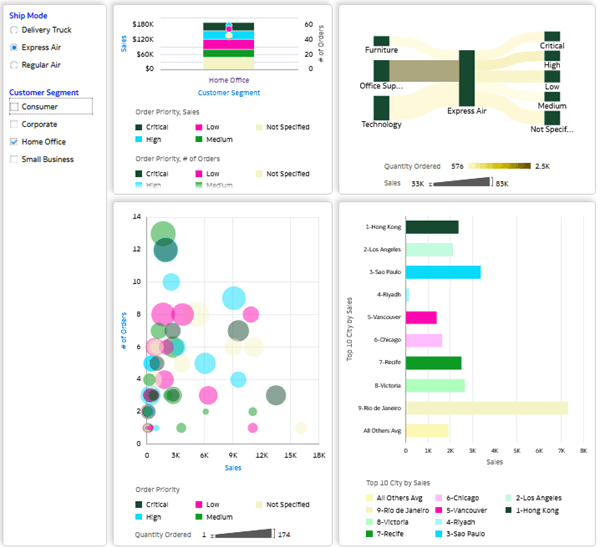The width and height of the screenshot is (600, 548).
Task: Click the 5-Vancouver bar
Action: tap(421, 318)
